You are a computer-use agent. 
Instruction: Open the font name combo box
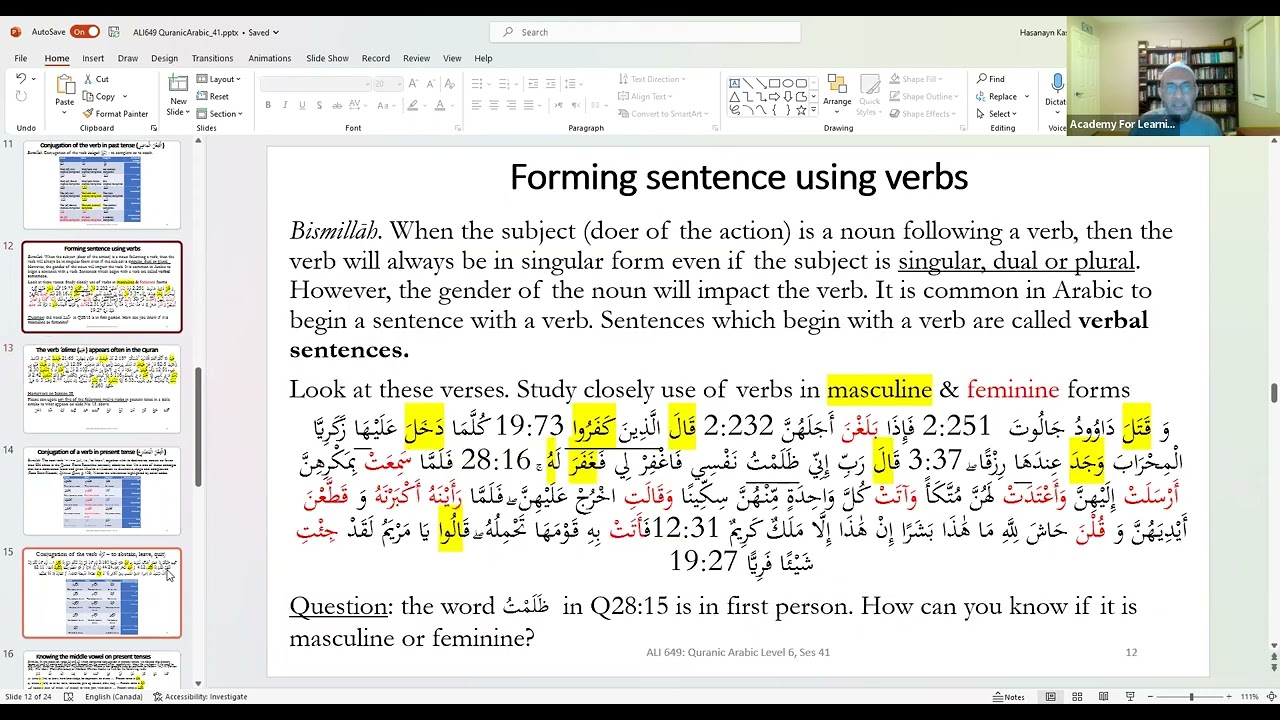(x=314, y=84)
